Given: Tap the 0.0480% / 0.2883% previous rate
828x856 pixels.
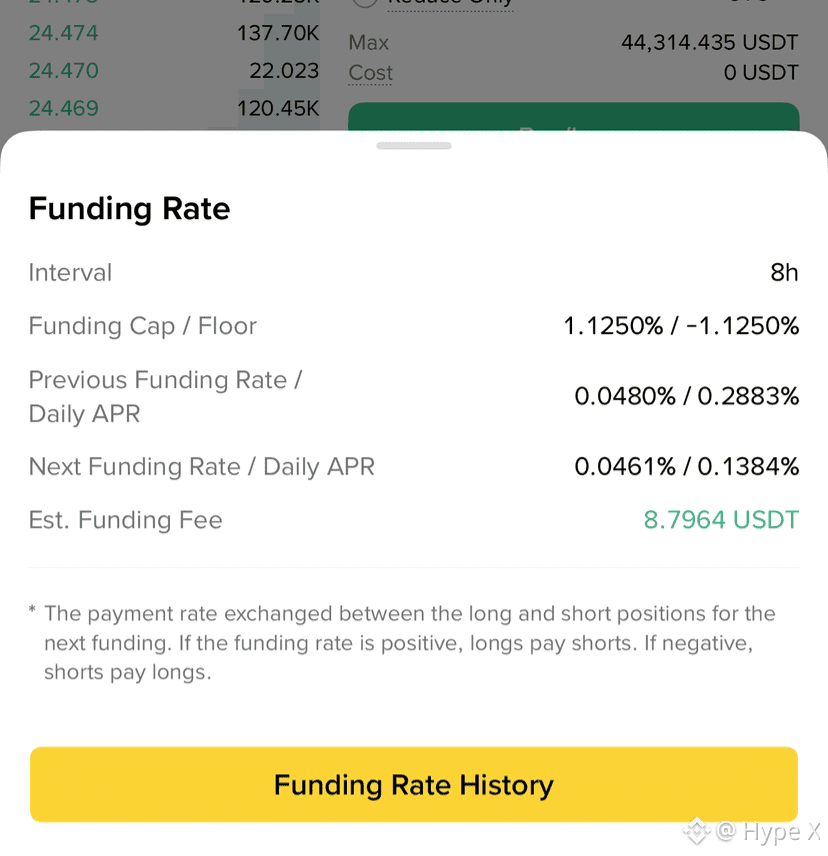Looking at the screenshot, I should coord(687,396).
